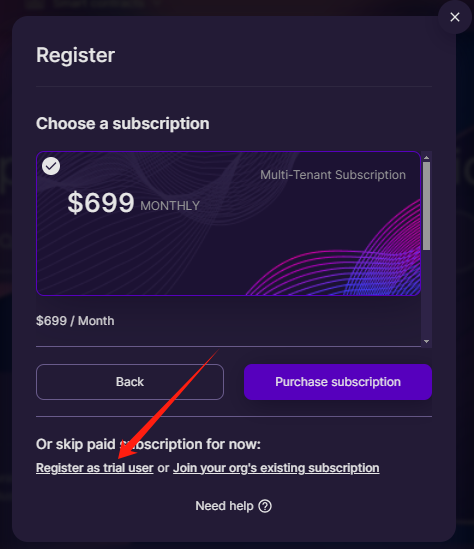The height and width of the screenshot is (549, 474).
Task: Click the scrollbar up arrow
Action: pyautogui.click(x=426, y=158)
